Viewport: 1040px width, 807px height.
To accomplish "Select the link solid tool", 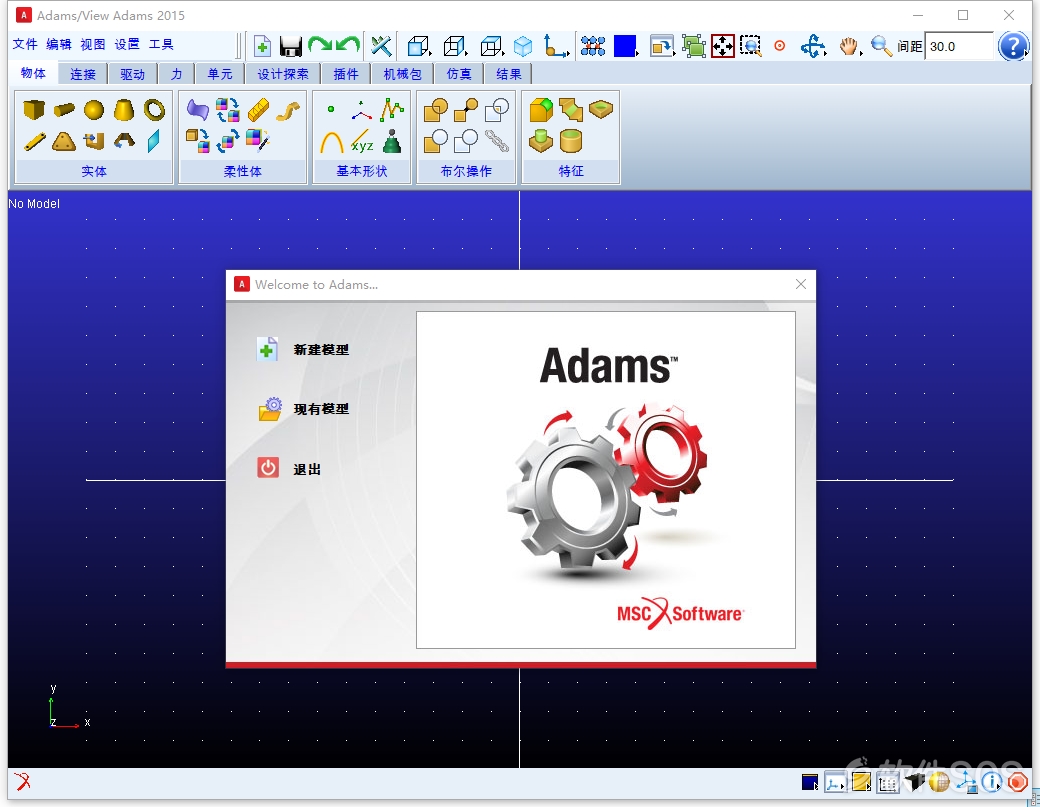I will (34, 141).
